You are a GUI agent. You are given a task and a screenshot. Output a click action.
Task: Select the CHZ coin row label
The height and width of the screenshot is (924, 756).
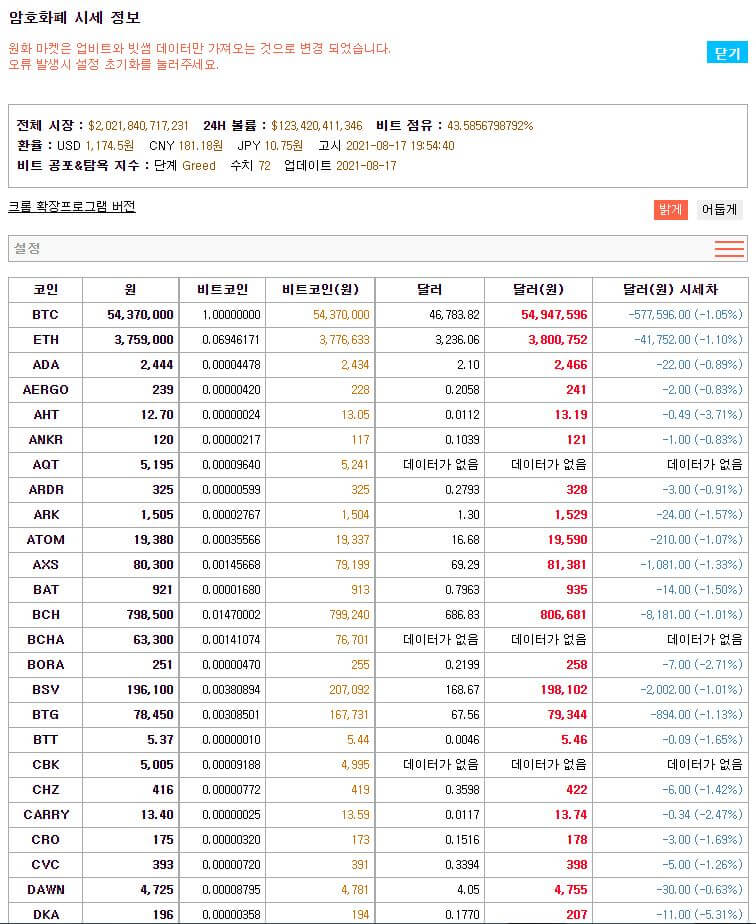pyautogui.click(x=45, y=790)
